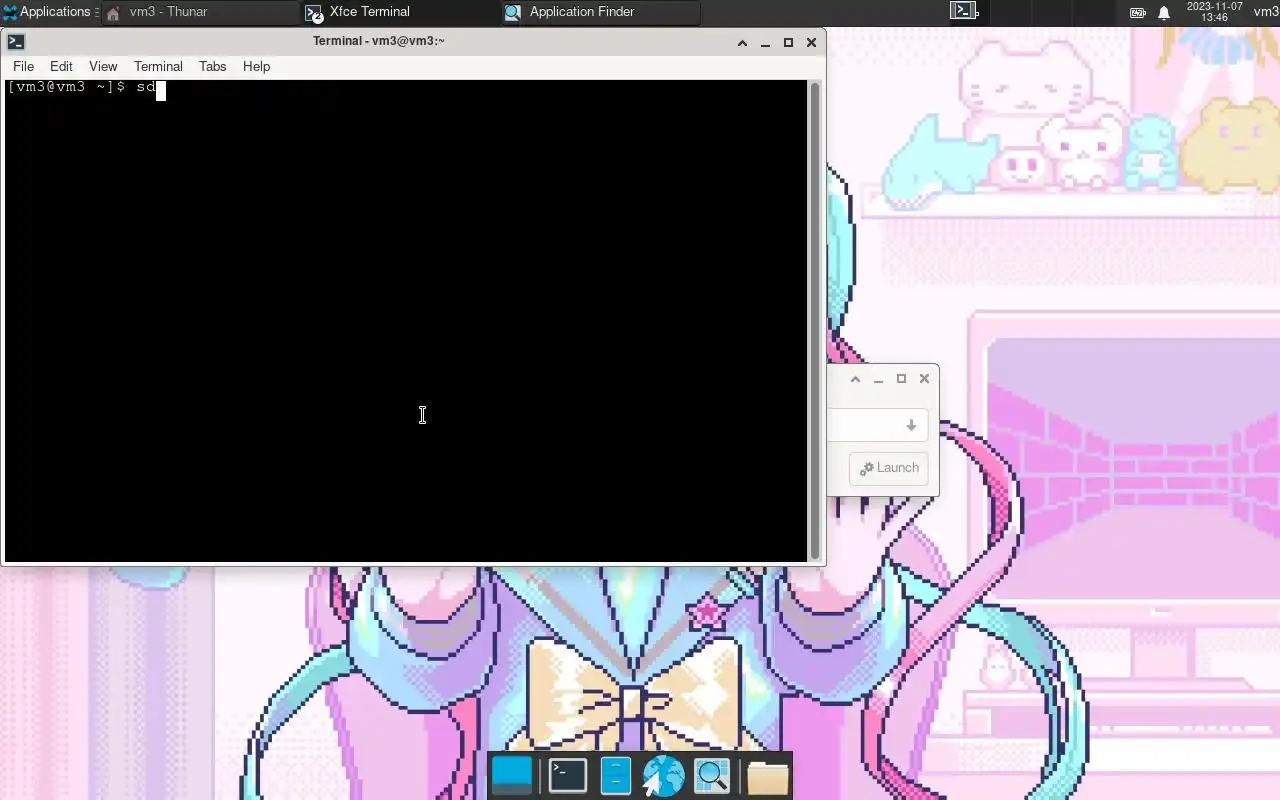Close the Terminal window
Viewport: 1280px width, 800px height.
[811, 42]
